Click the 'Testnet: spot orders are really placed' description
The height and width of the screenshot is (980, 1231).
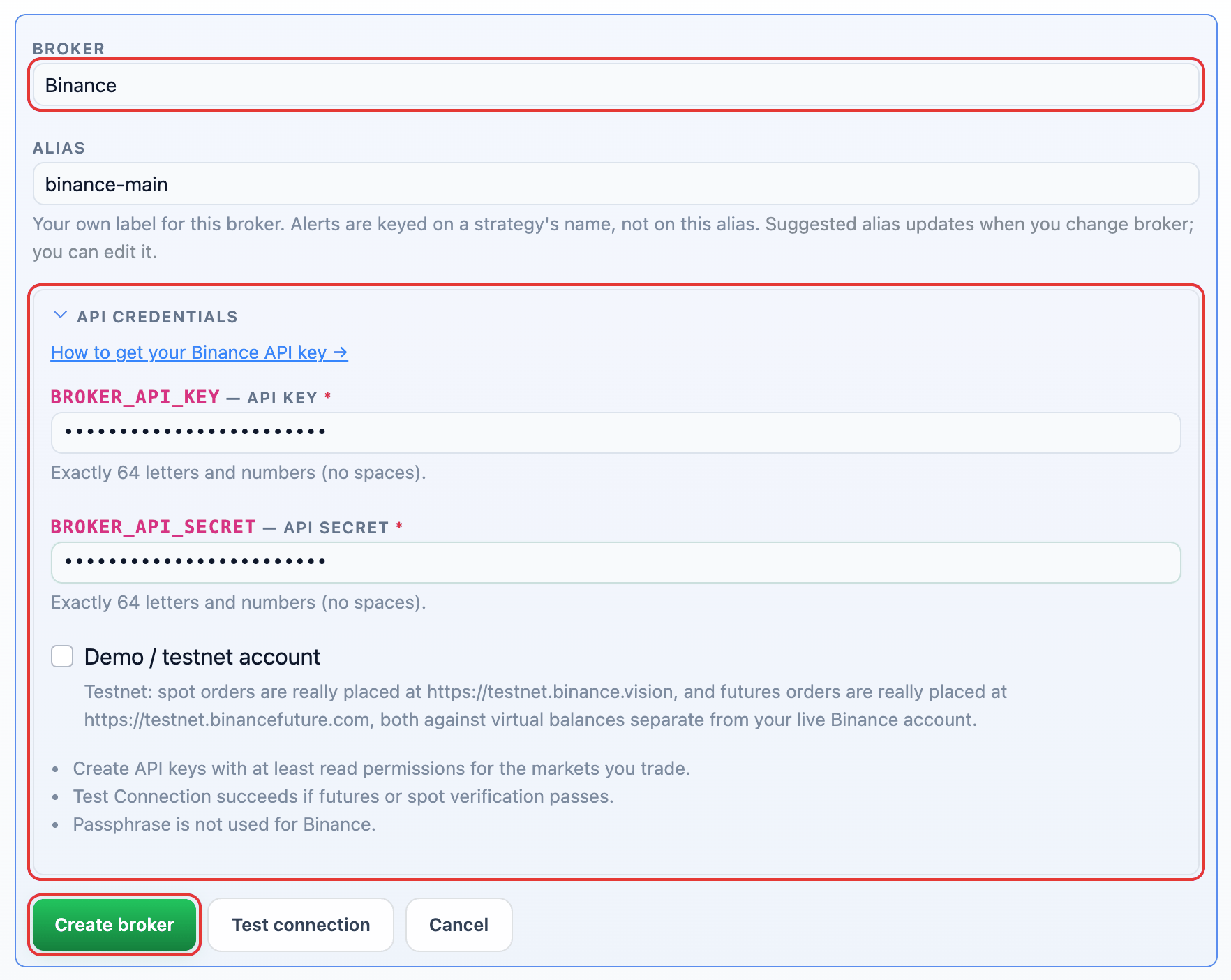pos(545,706)
